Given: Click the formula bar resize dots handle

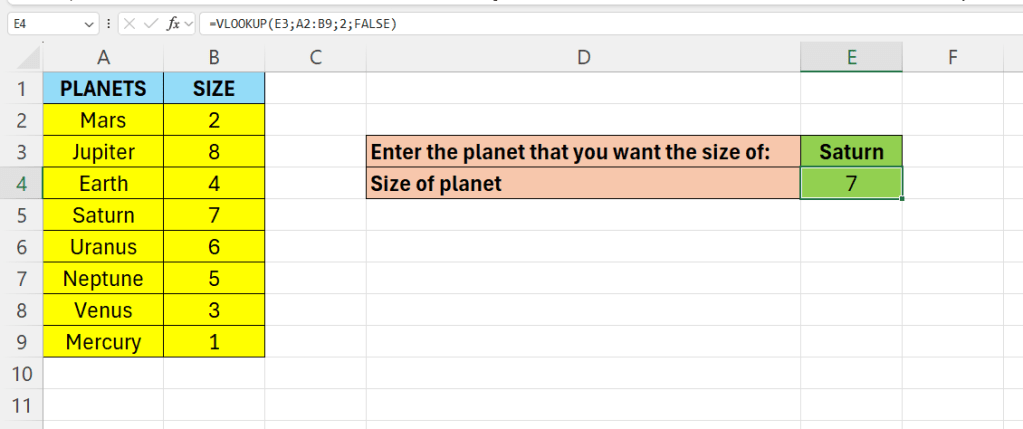Looking at the screenshot, I should tap(109, 22).
